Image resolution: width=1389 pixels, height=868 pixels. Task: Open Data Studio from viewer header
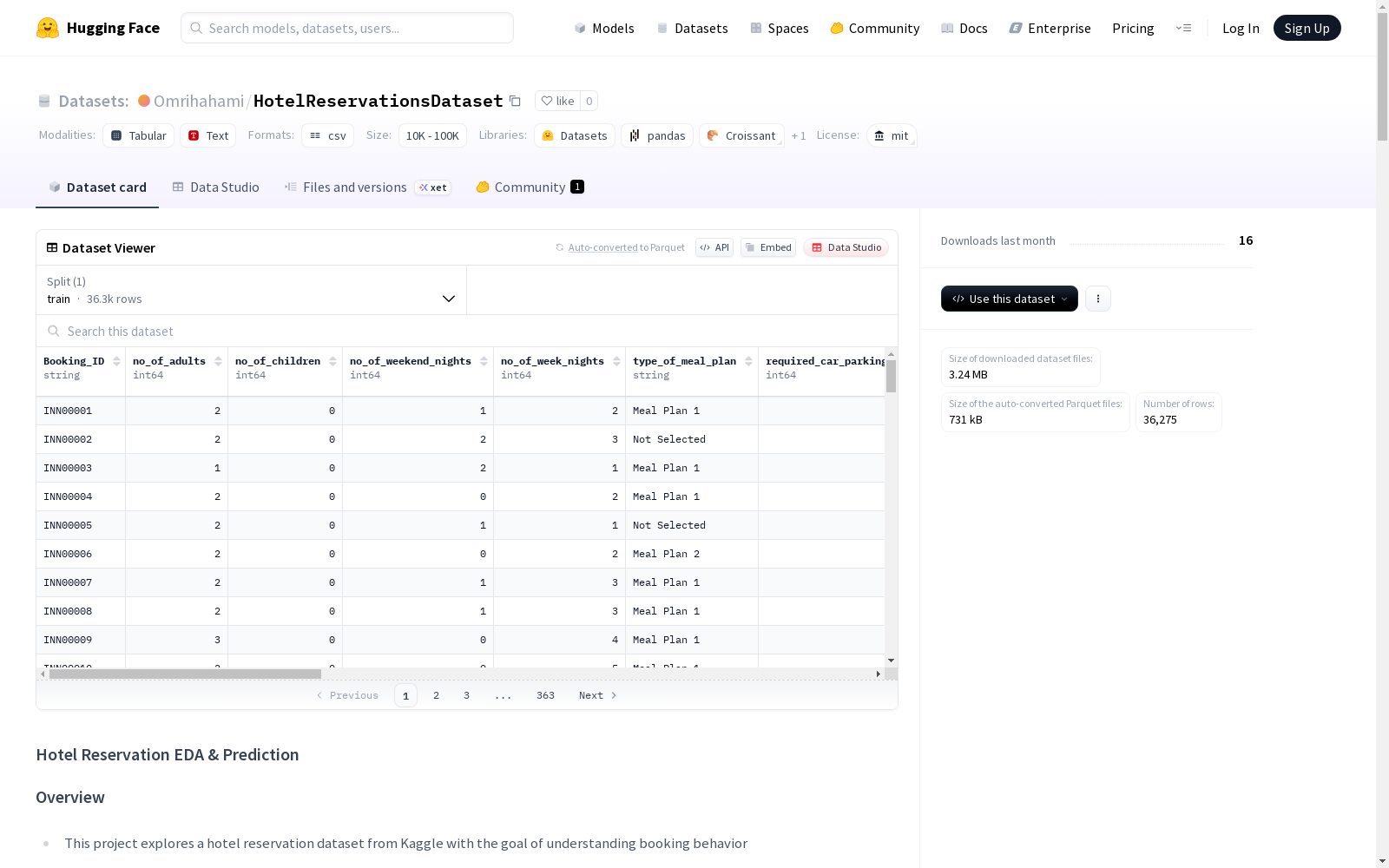point(846,247)
